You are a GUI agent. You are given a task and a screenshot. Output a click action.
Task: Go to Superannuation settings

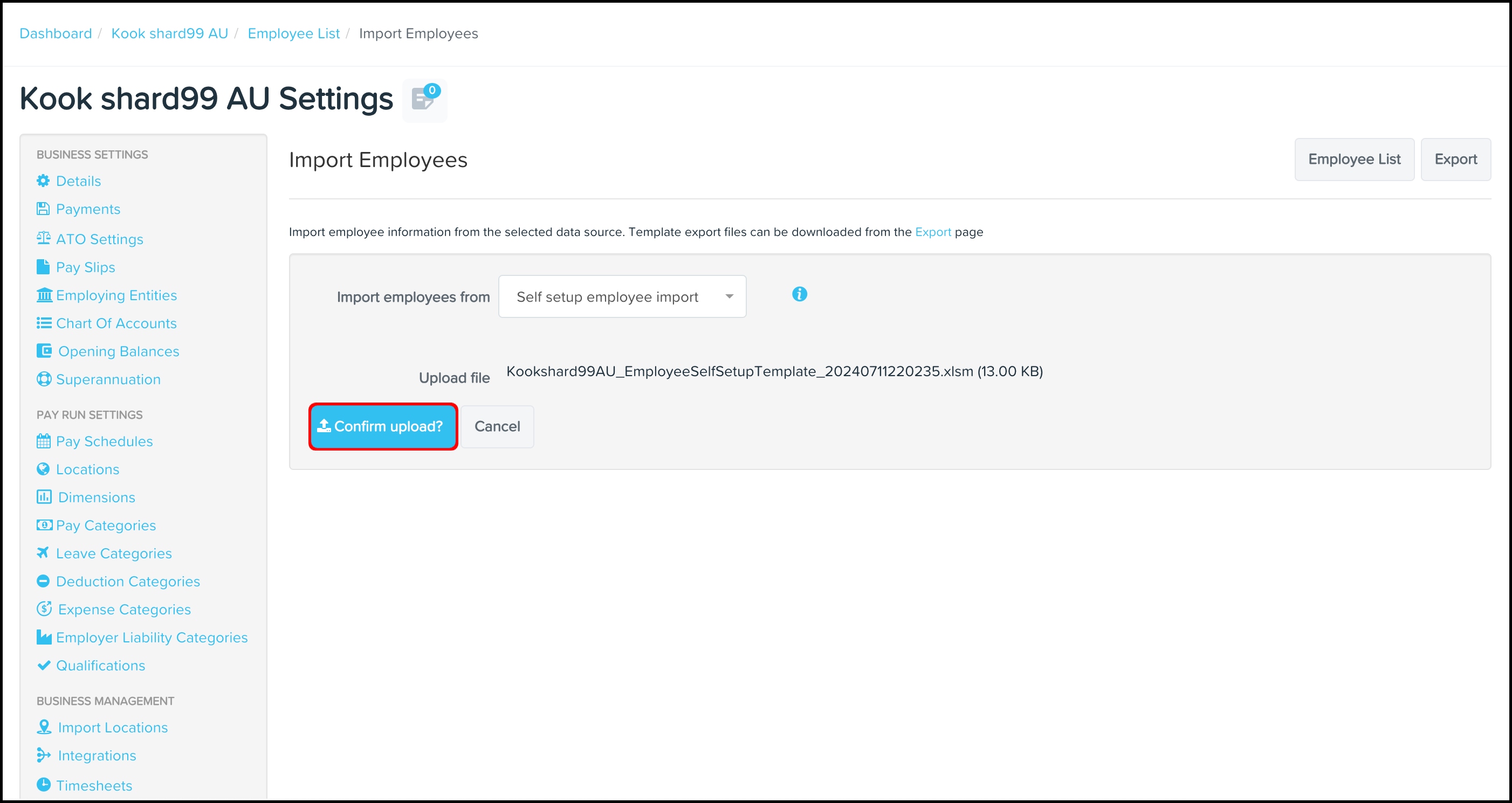[108, 379]
